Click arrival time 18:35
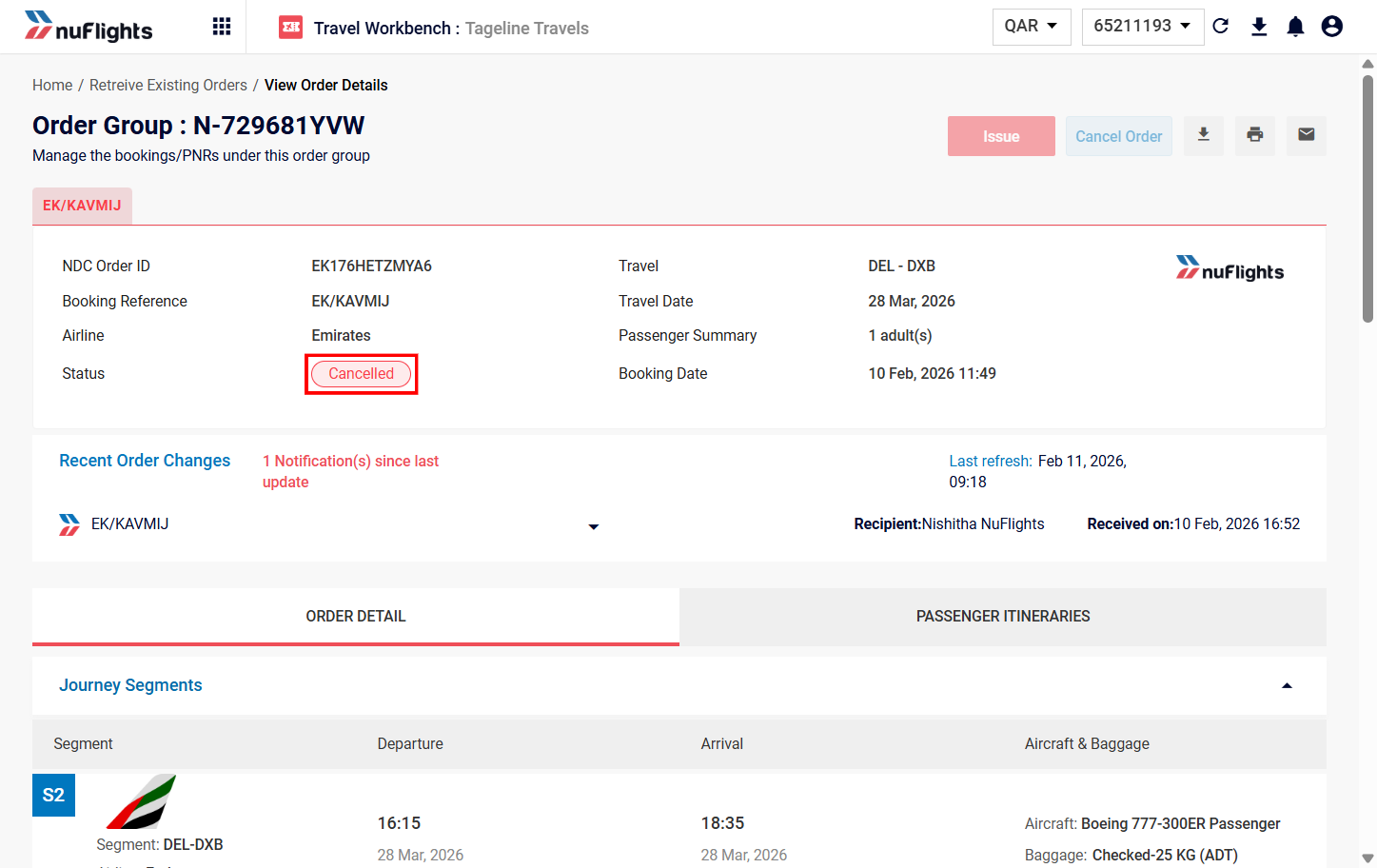Screen dimensions: 1377x868 722,823
